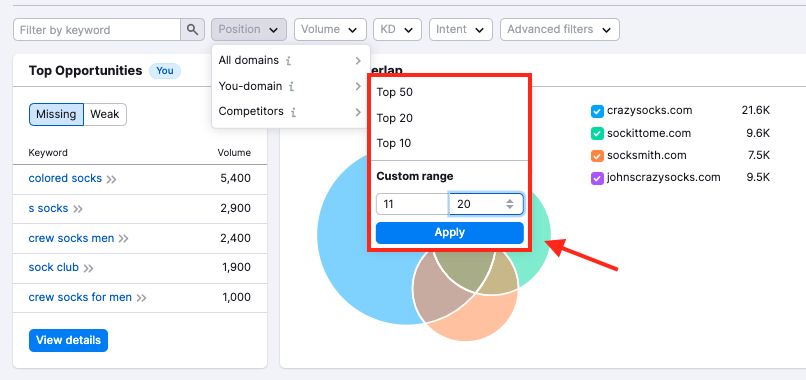Click the View details button

click(x=68, y=340)
